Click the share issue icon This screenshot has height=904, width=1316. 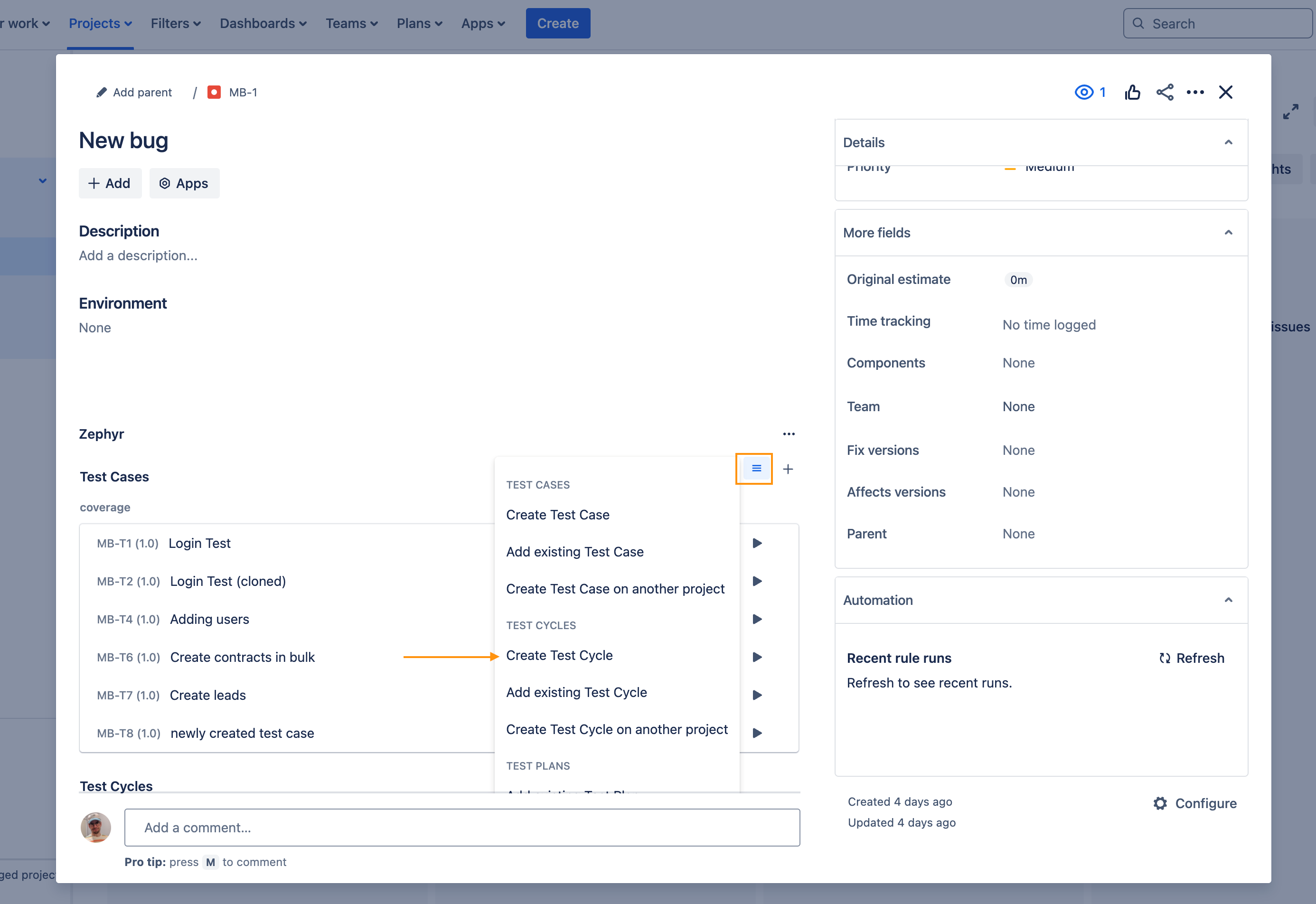pos(1164,92)
